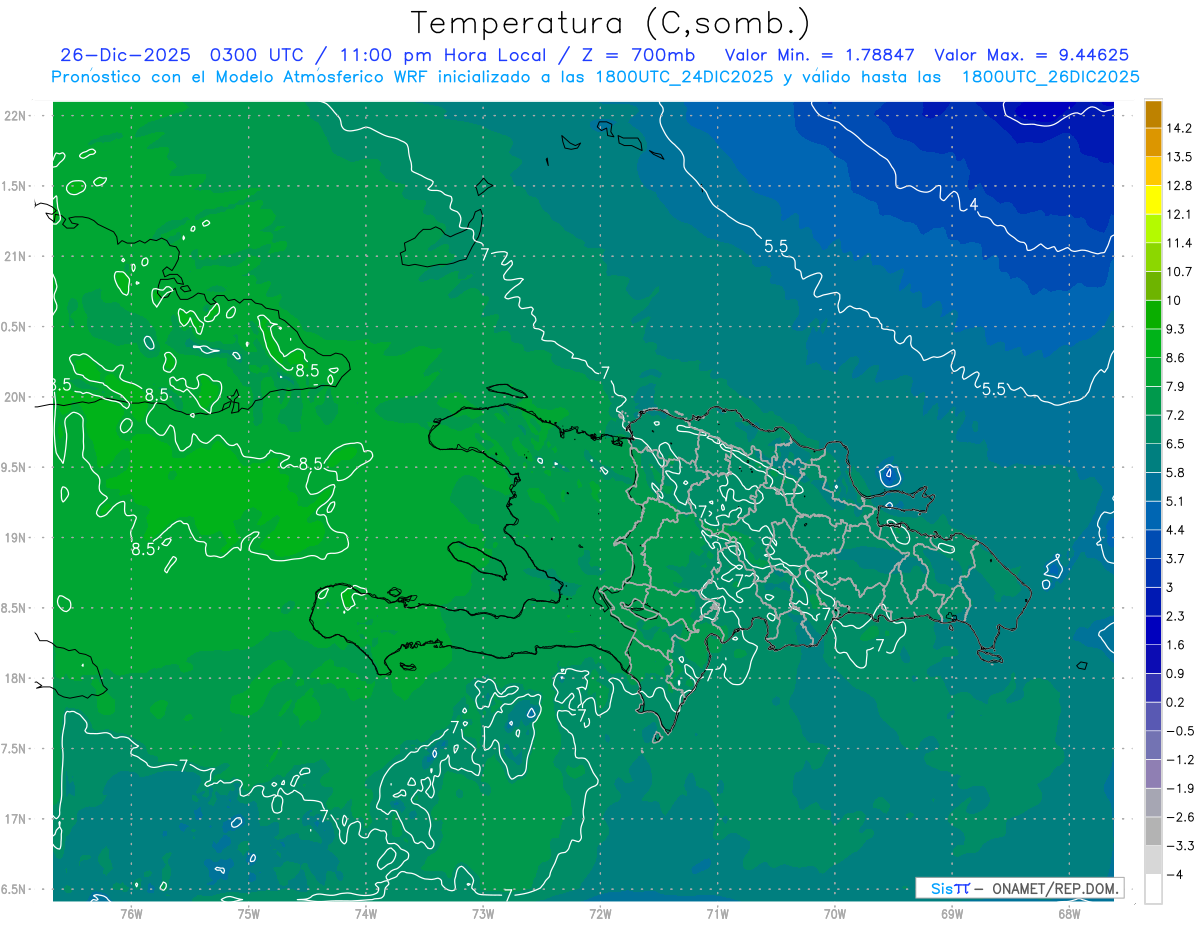The image size is (1200, 927).
Task: Pick the white swatch below -4
Action: click(1153, 889)
